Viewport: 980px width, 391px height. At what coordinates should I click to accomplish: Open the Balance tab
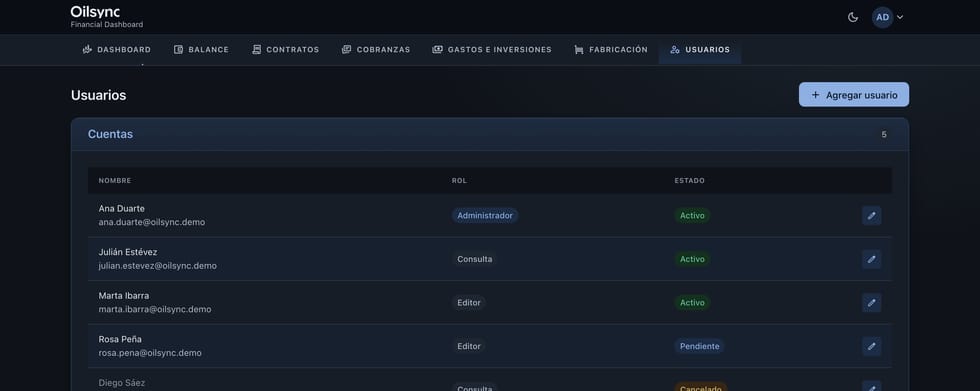pos(201,50)
